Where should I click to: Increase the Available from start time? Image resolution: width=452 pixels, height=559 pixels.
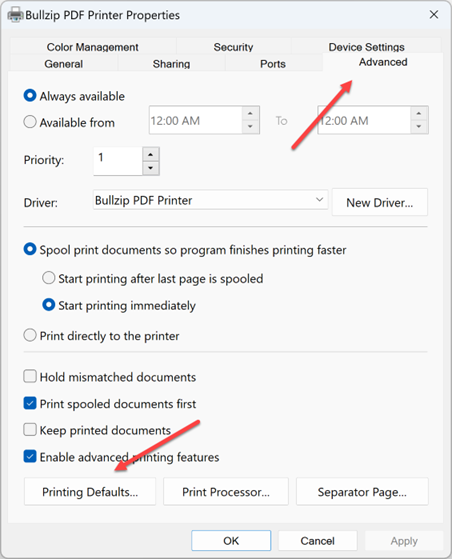[250, 113]
